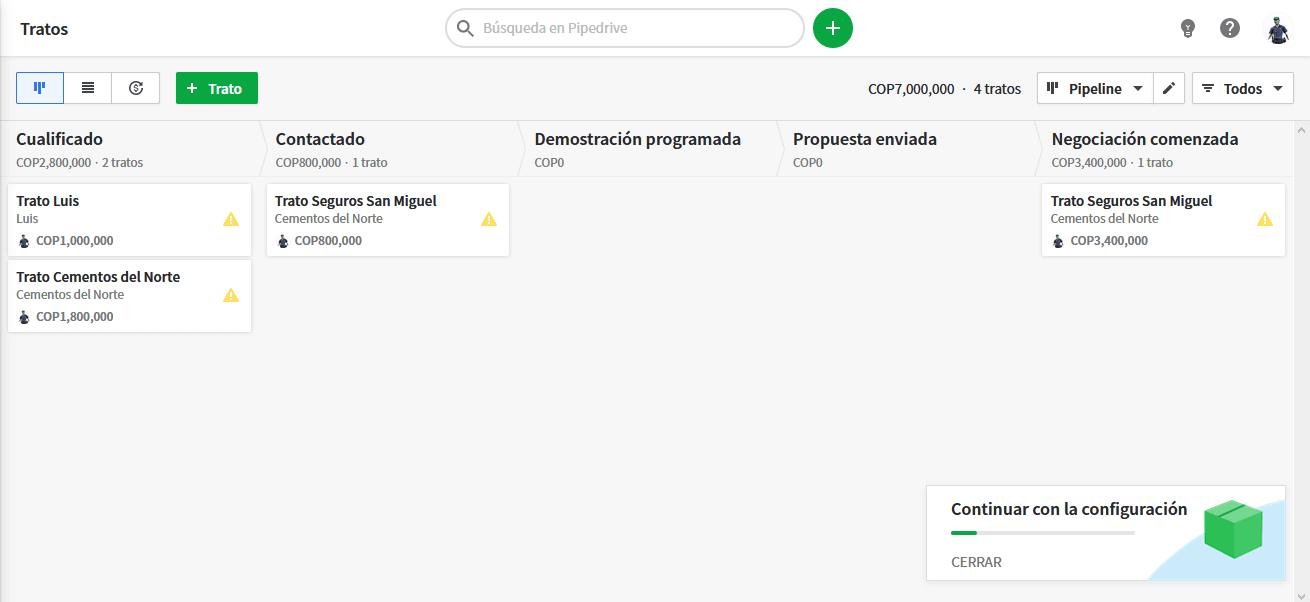
Task: Click the configuration progress bar
Action: (1043, 533)
